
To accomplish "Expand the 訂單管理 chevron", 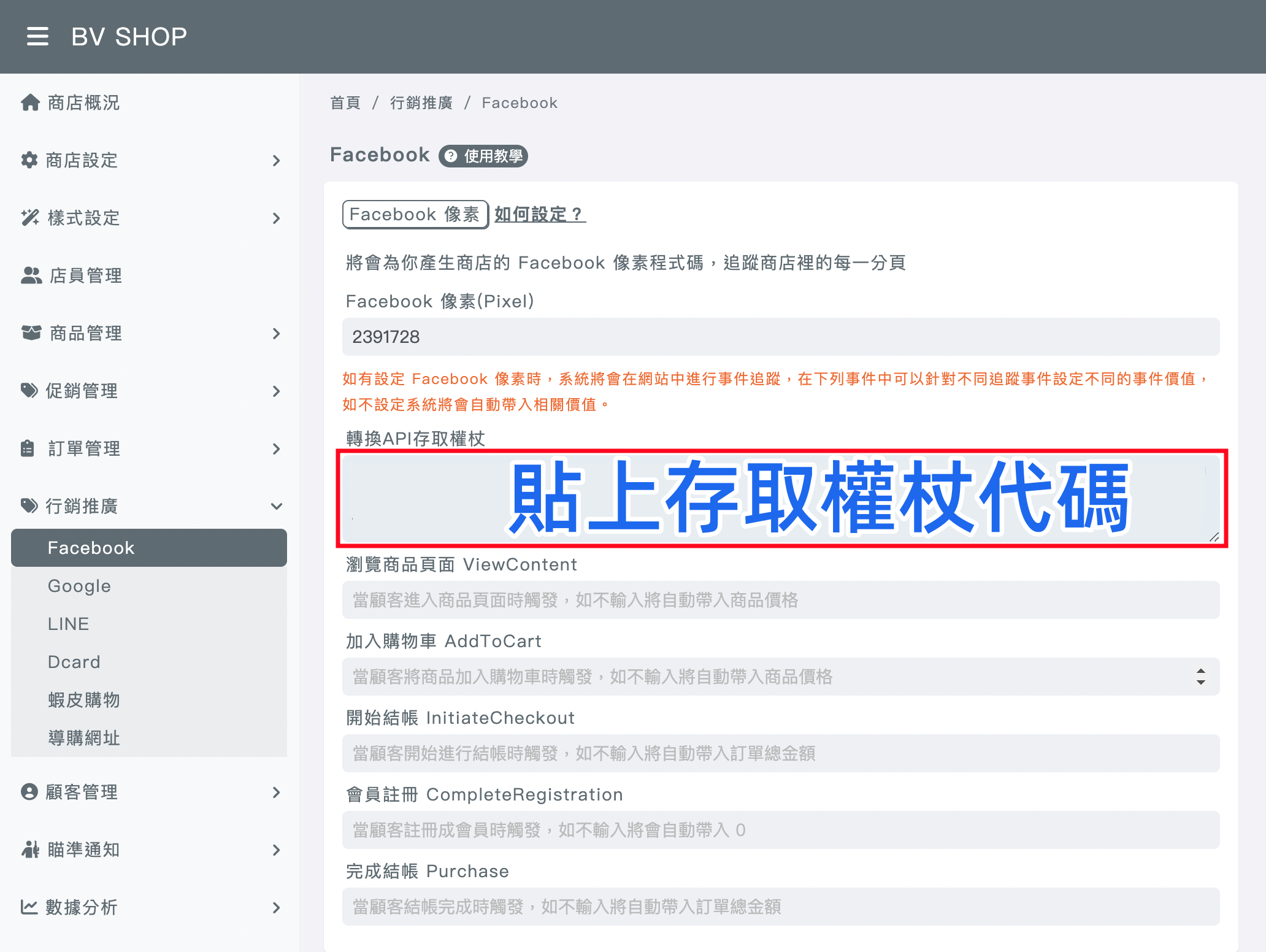I will tap(276, 449).
